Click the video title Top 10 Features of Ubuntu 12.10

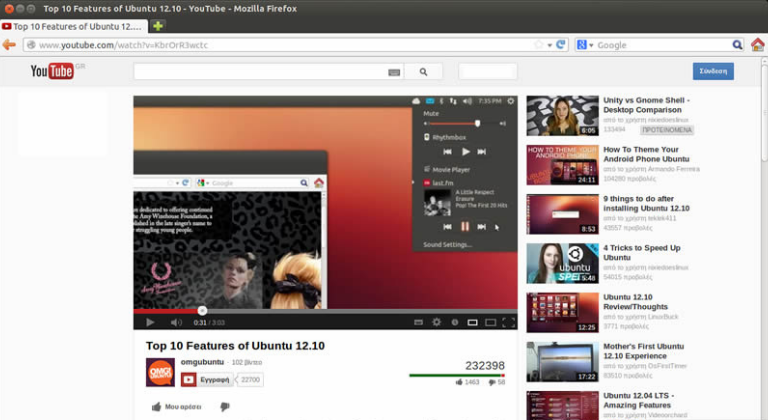pyautogui.click(x=235, y=346)
